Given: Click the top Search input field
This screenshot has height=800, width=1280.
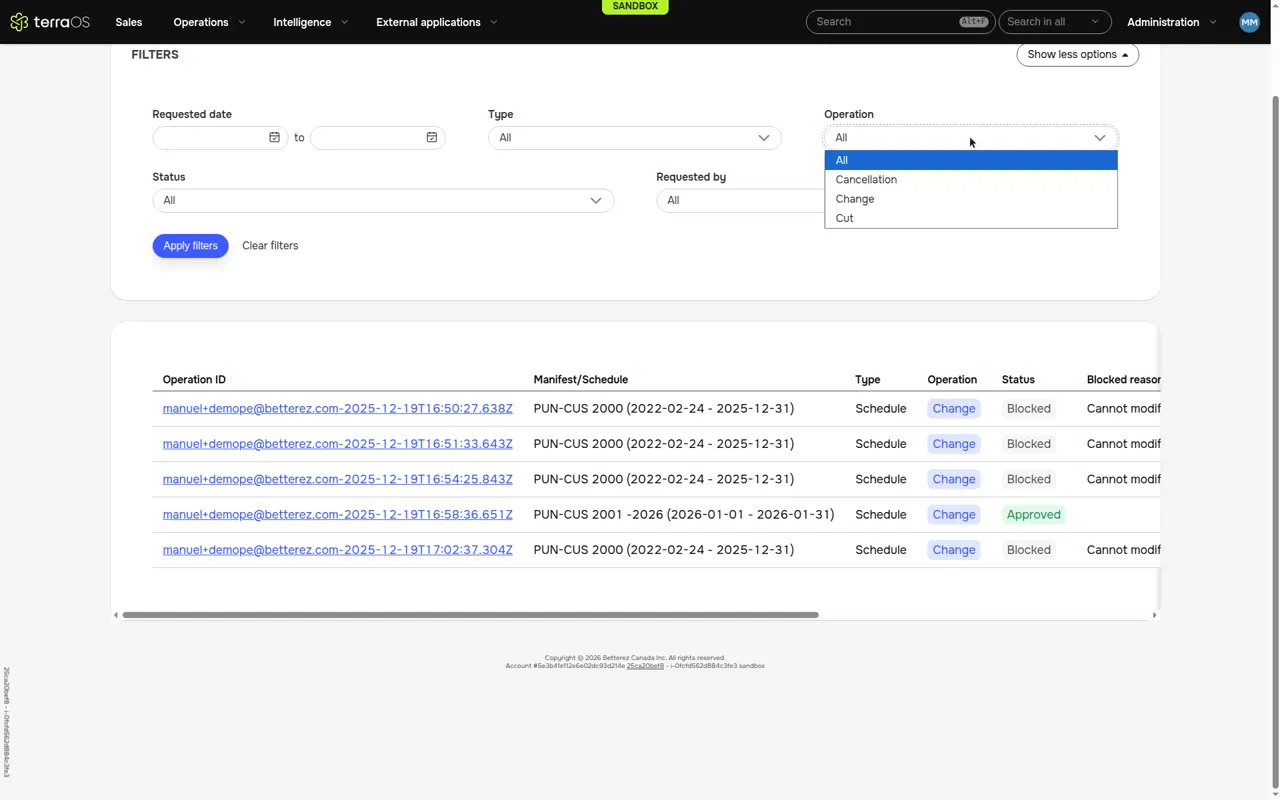Looking at the screenshot, I should [x=899, y=22].
